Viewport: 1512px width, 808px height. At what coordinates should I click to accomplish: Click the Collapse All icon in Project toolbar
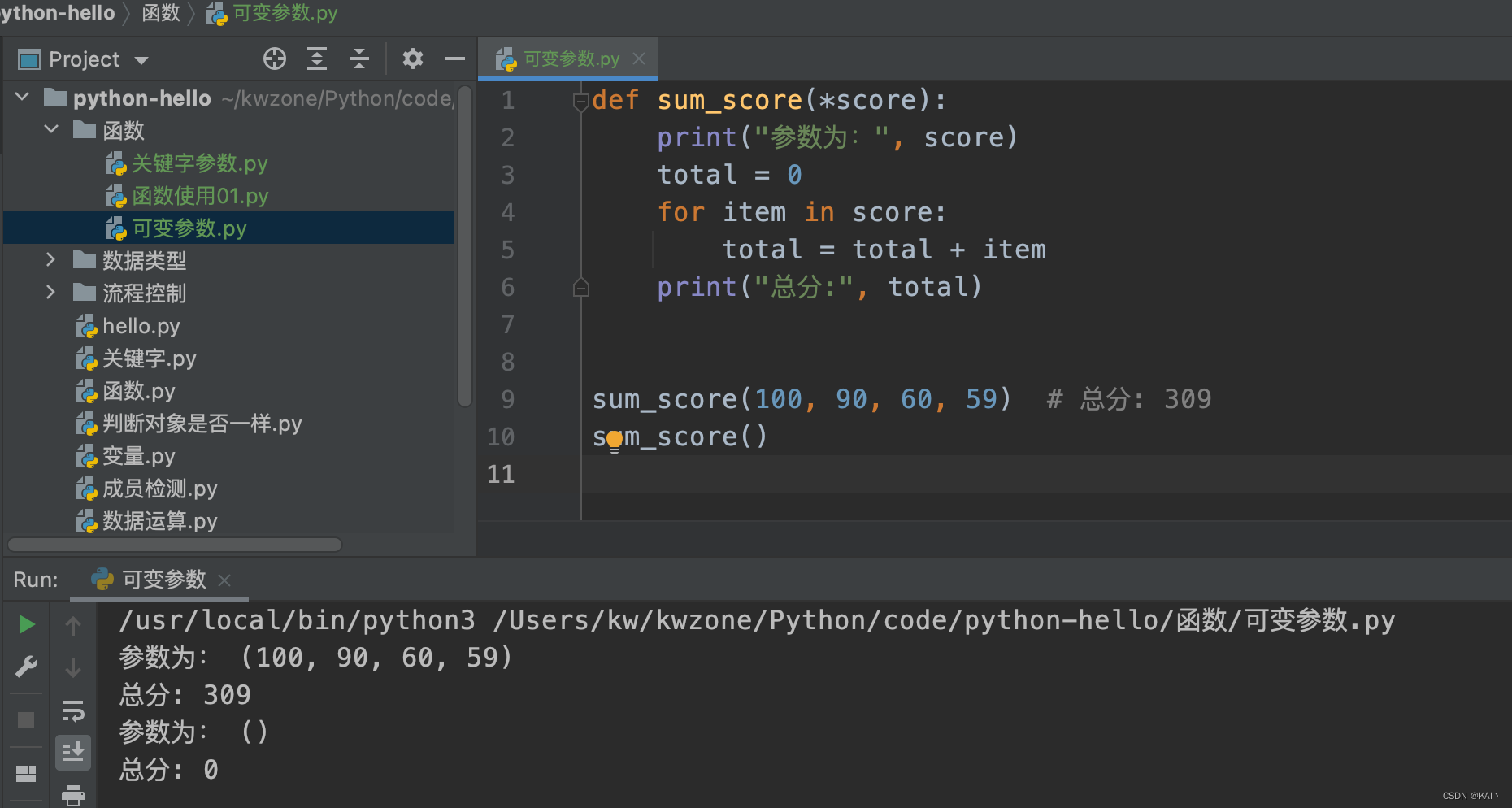coord(359,59)
